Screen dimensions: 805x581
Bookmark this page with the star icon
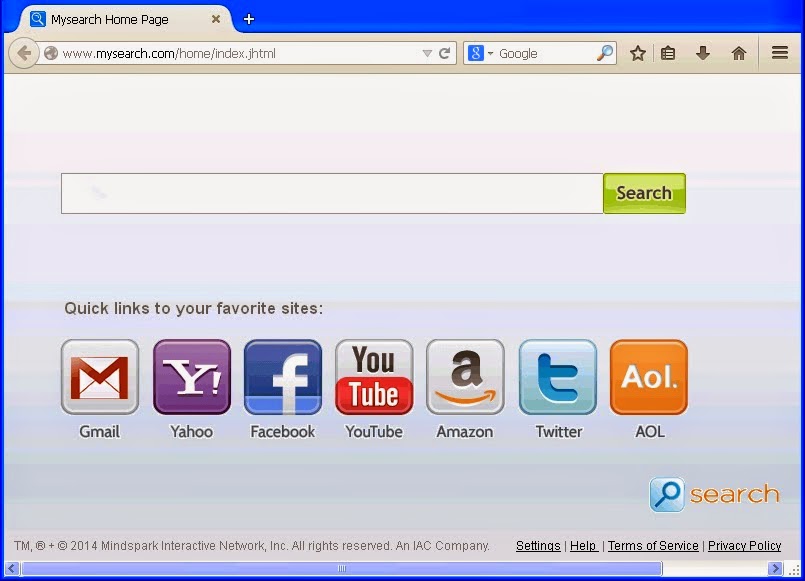pos(638,53)
